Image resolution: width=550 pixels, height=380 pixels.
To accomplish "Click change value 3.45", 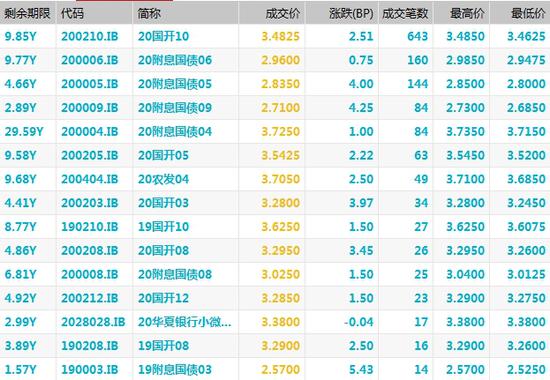I will [x=361, y=251].
